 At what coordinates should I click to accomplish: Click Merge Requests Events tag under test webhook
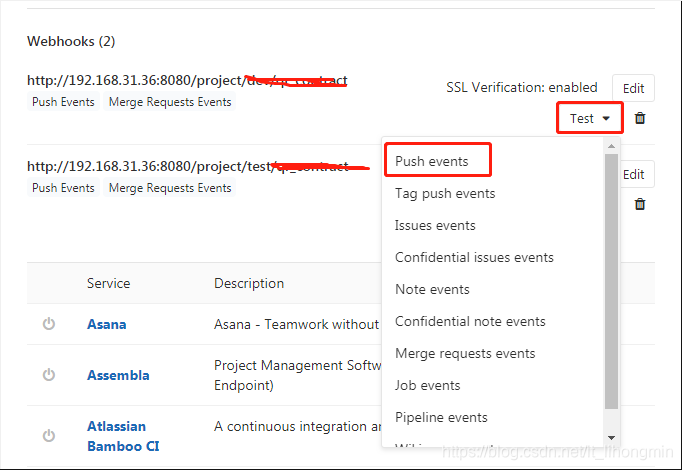170,188
